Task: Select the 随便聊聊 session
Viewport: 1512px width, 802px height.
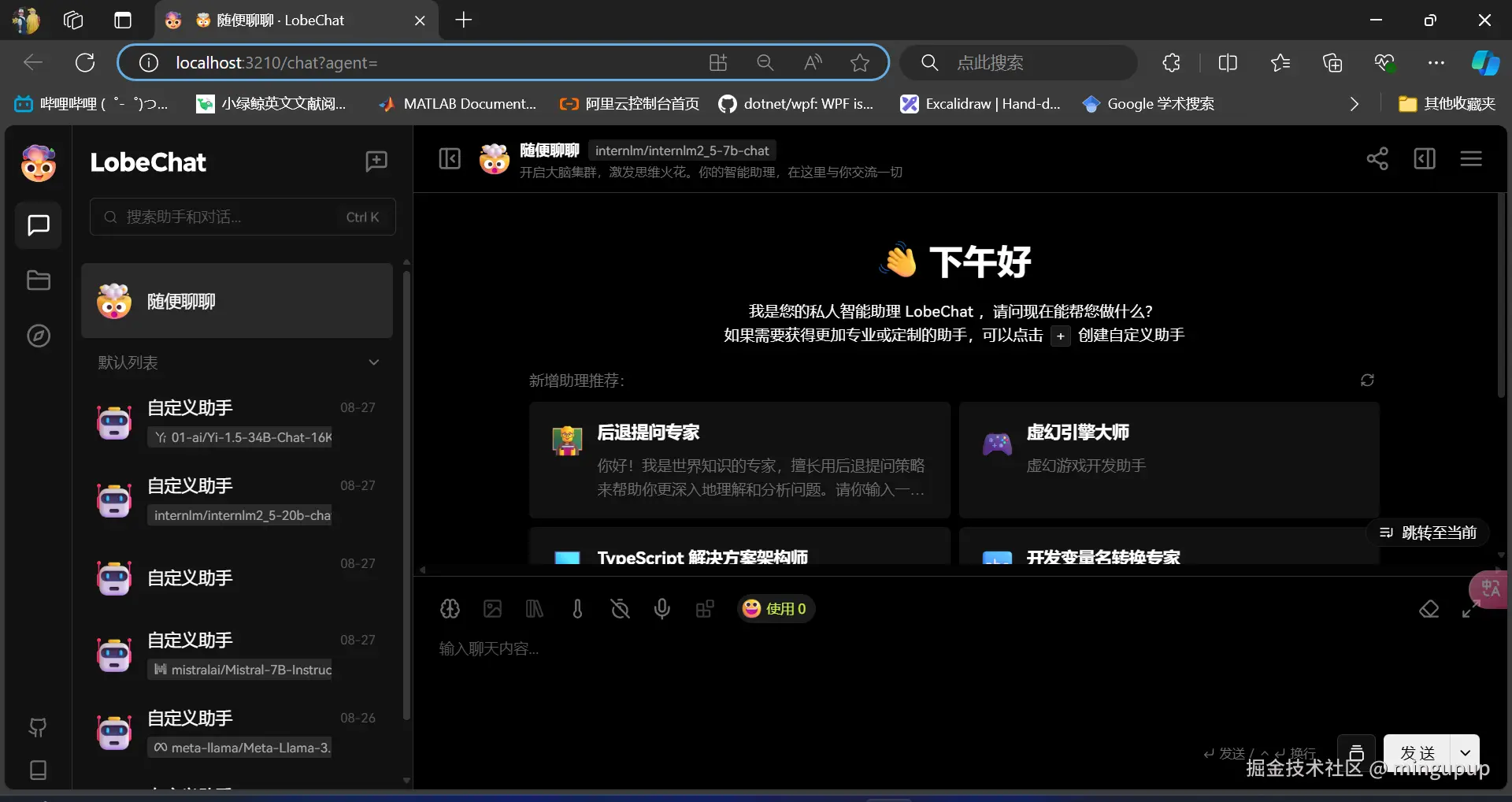Action: coord(237,301)
